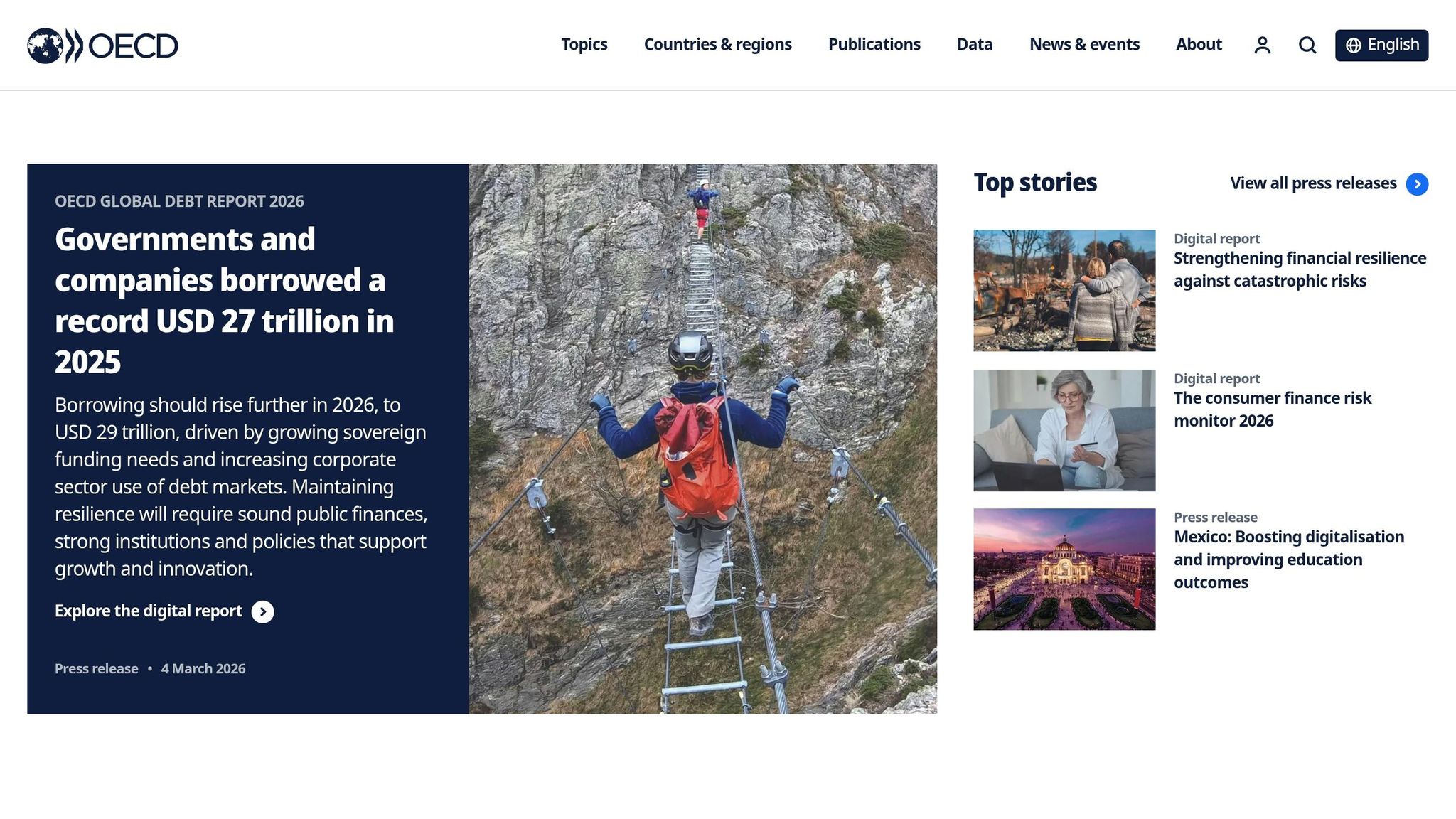The width and height of the screenshot is (1456, 819).
Task: Click Explore the digital report link
Action: pos(149,611)
